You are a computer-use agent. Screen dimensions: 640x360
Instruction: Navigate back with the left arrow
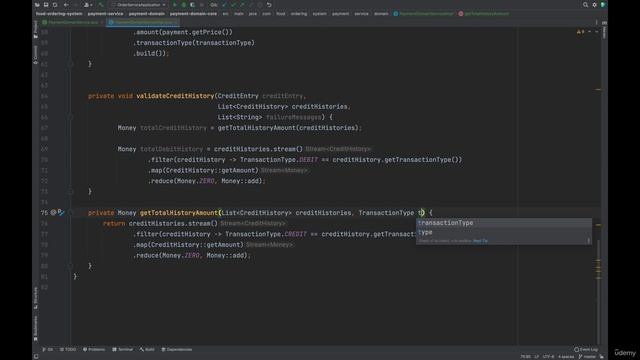click(x=66, y=5)
